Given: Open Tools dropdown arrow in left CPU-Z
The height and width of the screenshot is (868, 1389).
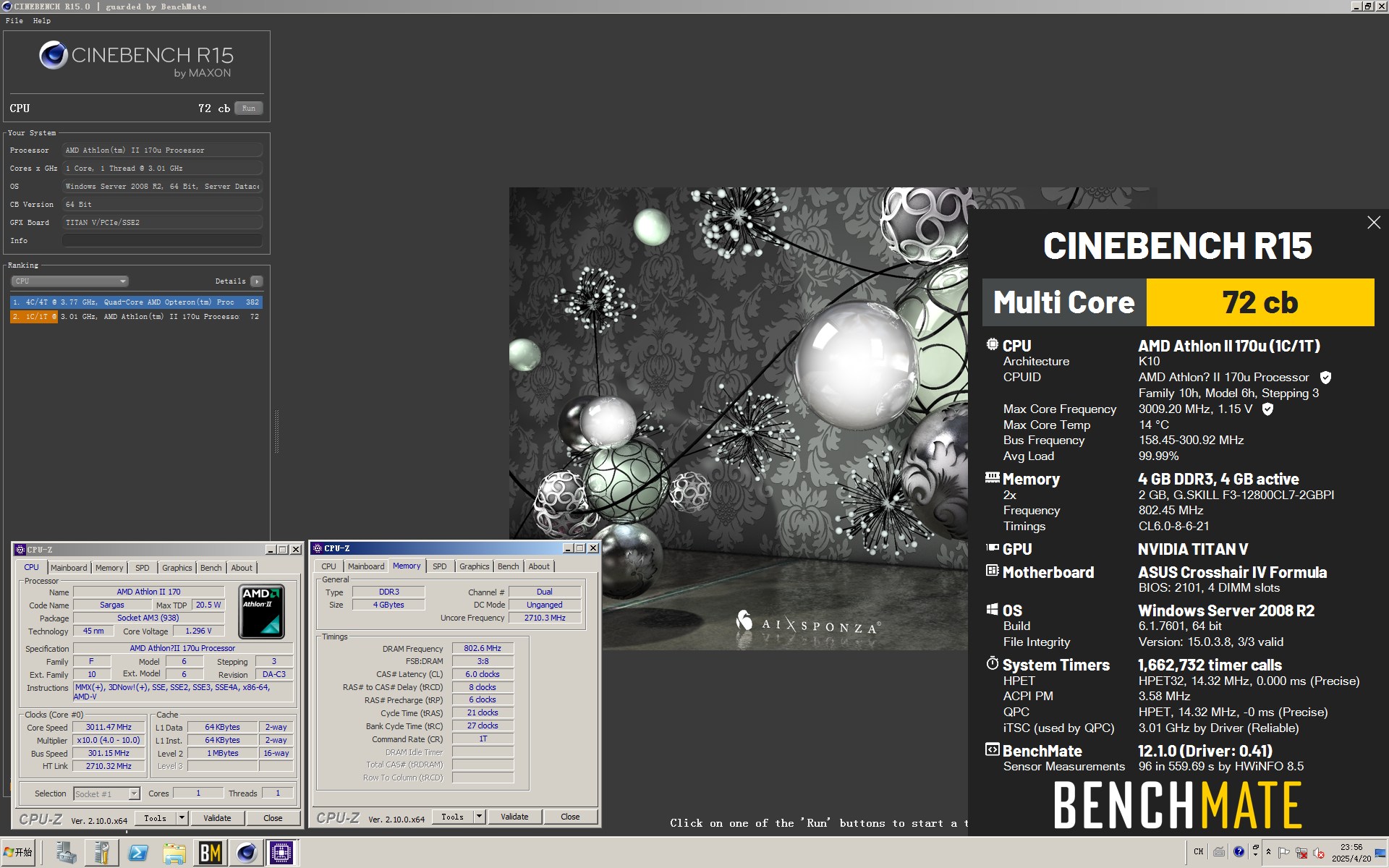Looking at the screenshot, I should click(182, 819).
